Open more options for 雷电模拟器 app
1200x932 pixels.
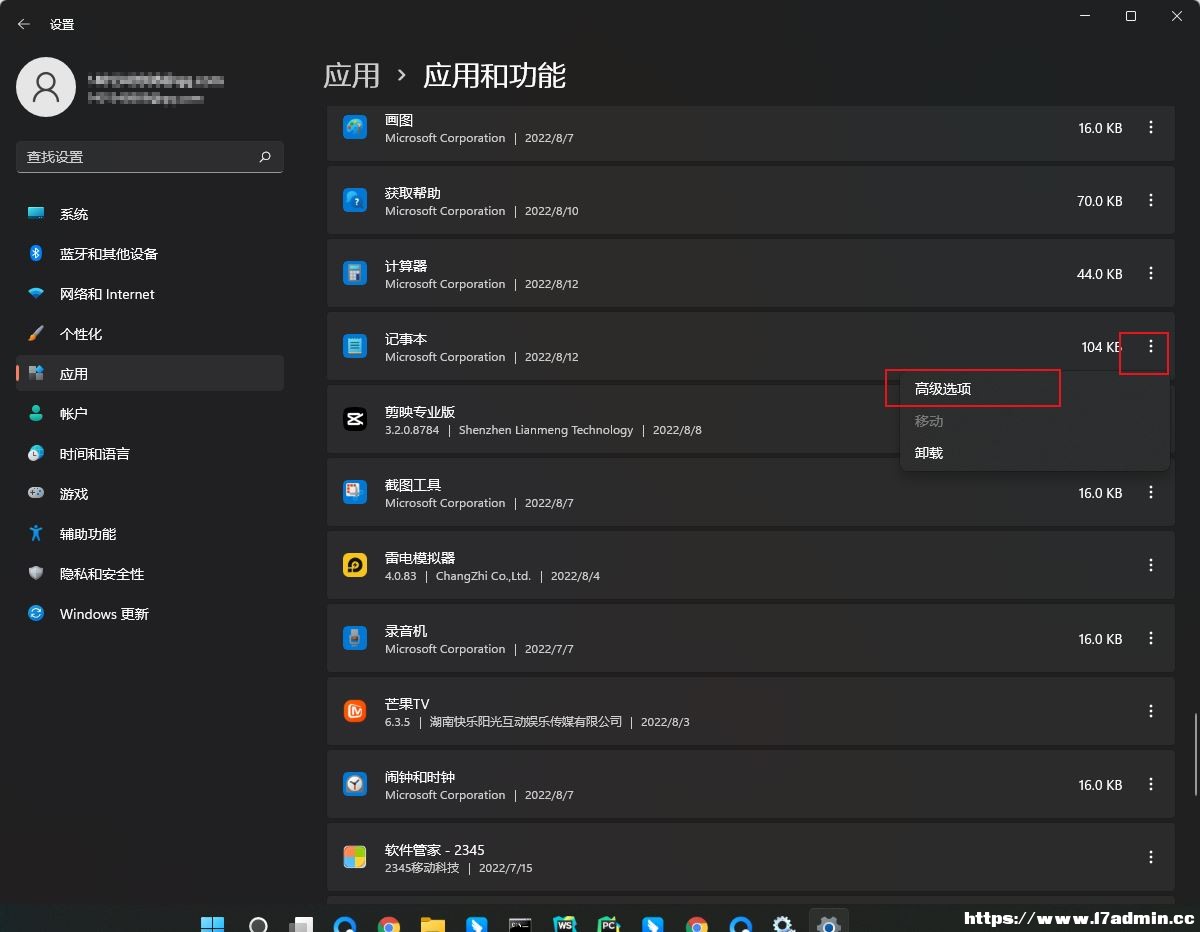[1151, 566]
